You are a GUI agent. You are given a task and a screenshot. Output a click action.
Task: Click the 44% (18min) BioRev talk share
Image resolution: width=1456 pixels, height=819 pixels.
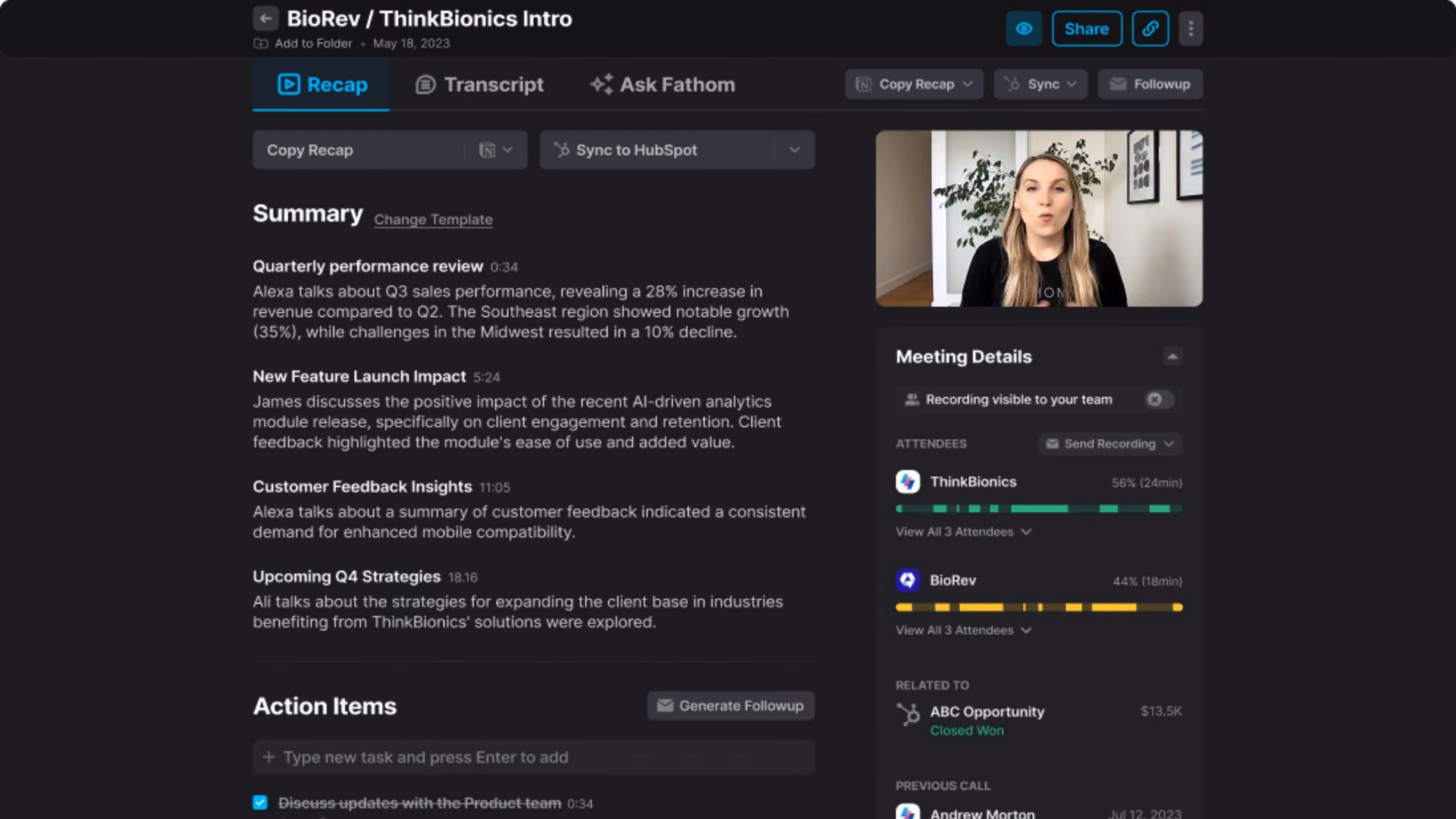click(1147, 581)
